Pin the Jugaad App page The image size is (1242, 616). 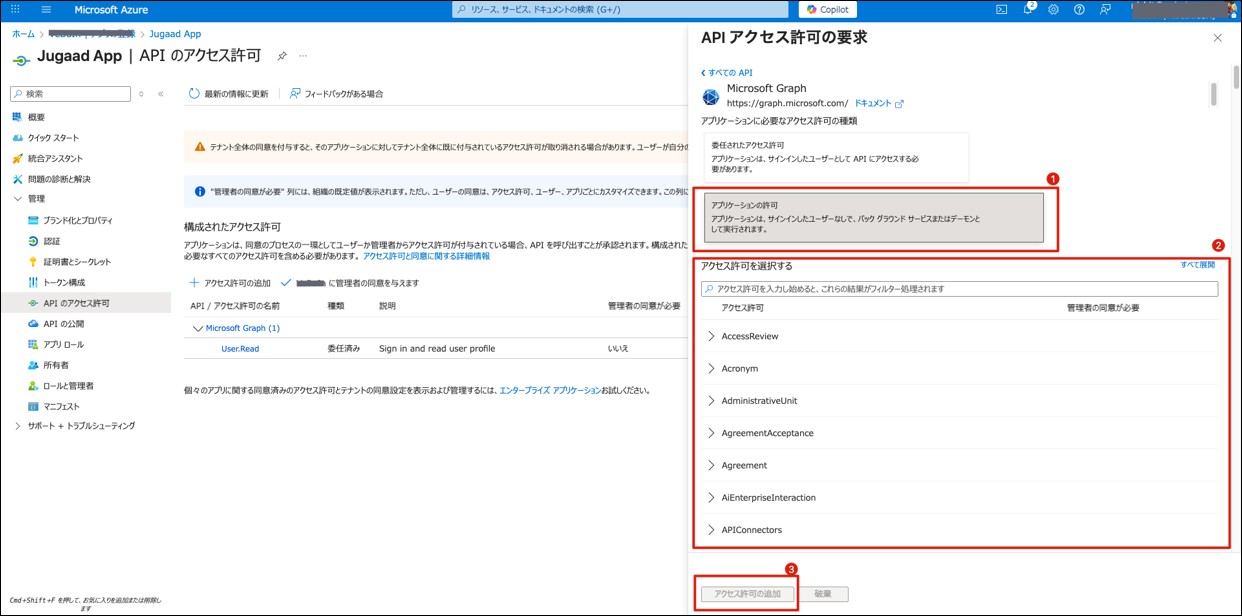282,56
